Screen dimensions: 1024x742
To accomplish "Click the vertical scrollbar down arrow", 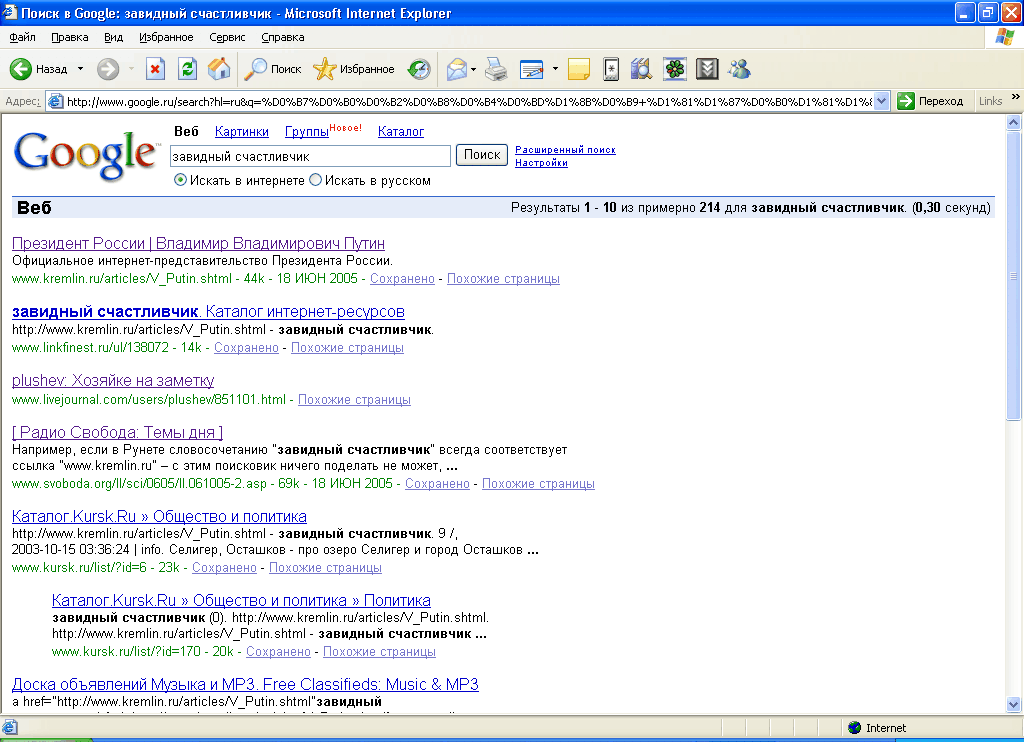I will point(1014,704).
